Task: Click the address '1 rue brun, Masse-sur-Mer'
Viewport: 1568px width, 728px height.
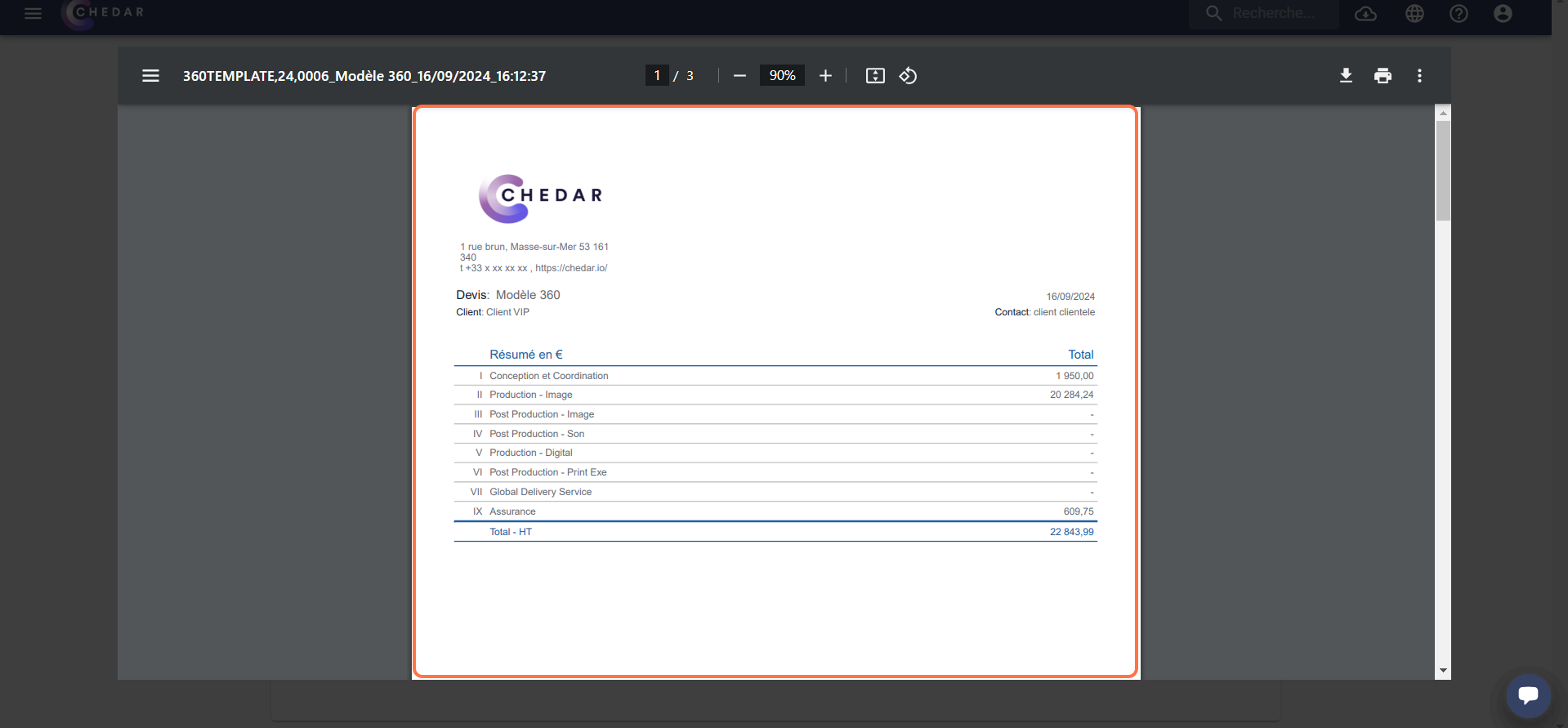Action: click(x=518, y=247)
